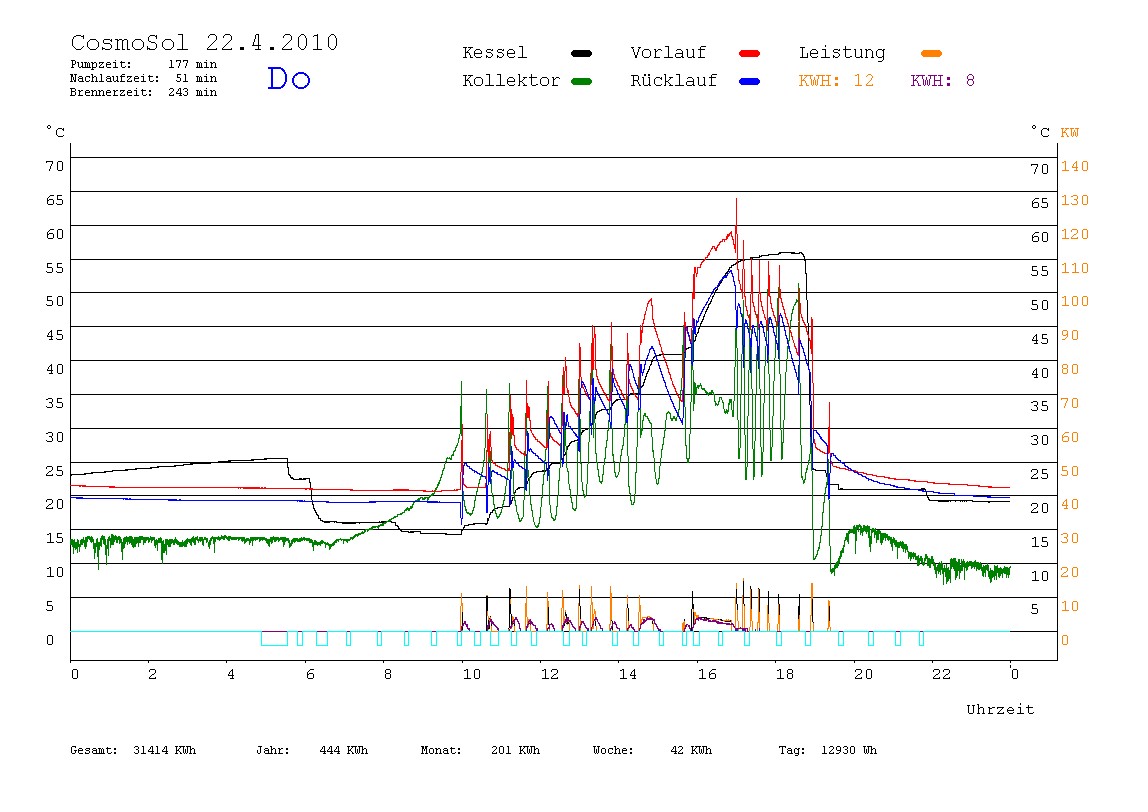The width and height of the screenshot is (1148, 812).
Task: Click the orange 'KW' axis heading
Action: pos(1070,133)
